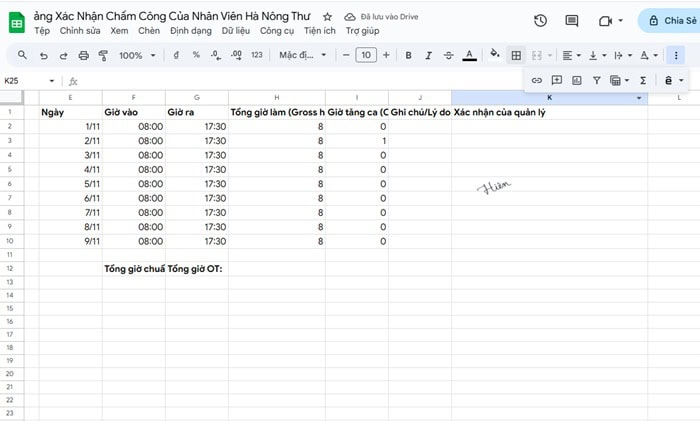Screen dimensions: 700x421
Task: Toggle bold text formatting
Action: tap(408, 56)
